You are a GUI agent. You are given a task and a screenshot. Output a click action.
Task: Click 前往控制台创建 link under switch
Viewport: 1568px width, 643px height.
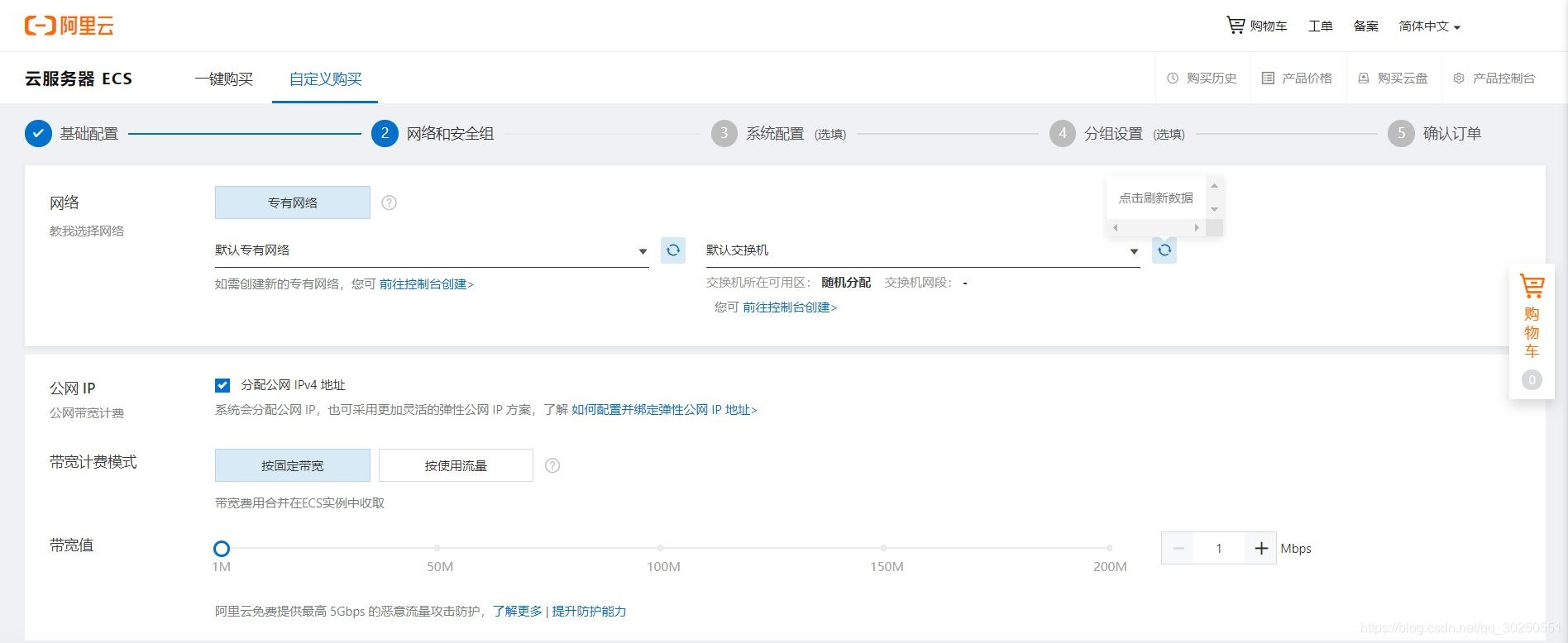click(x=790, y=307)
